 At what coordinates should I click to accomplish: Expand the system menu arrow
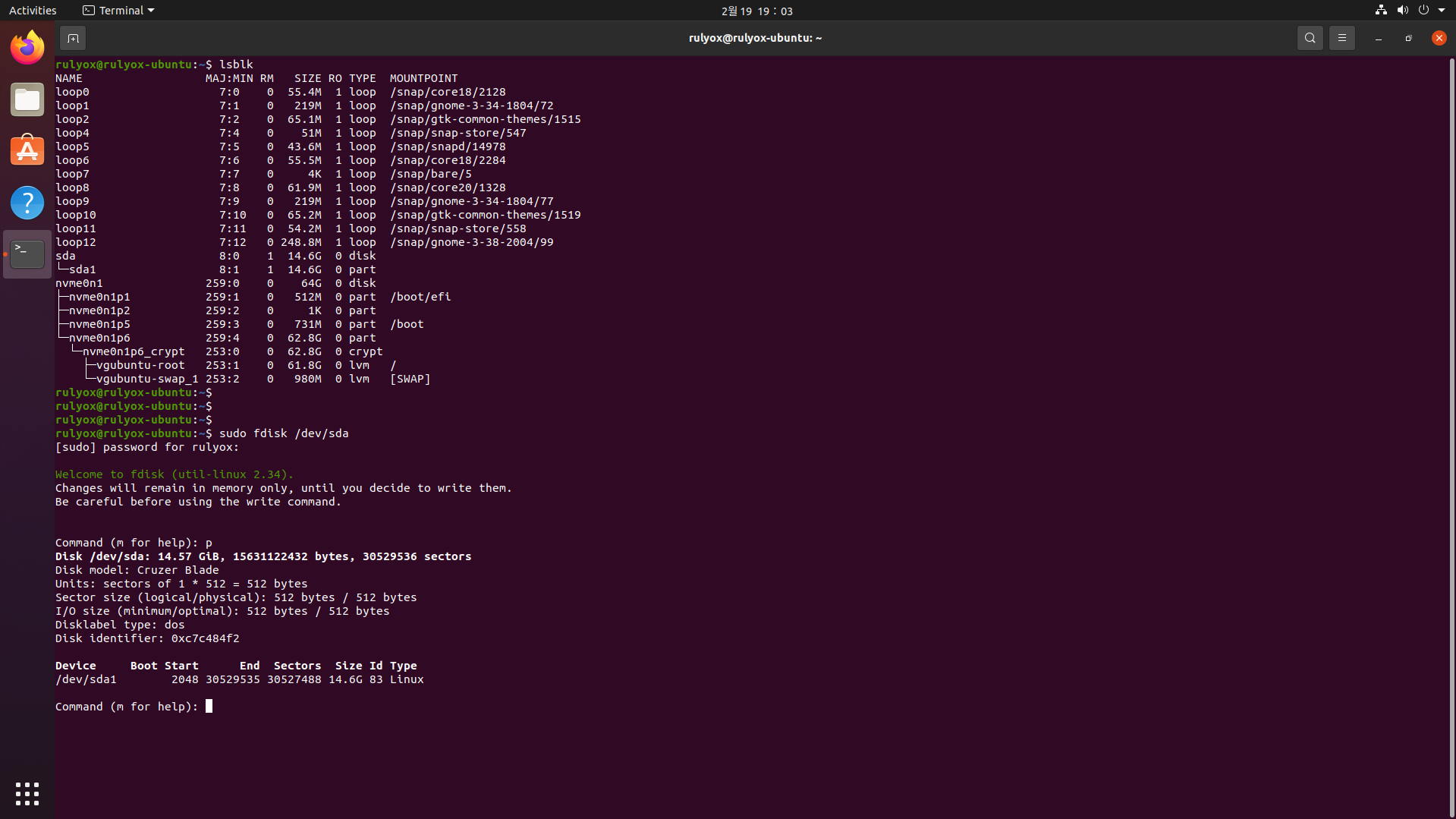point(1442,11)
